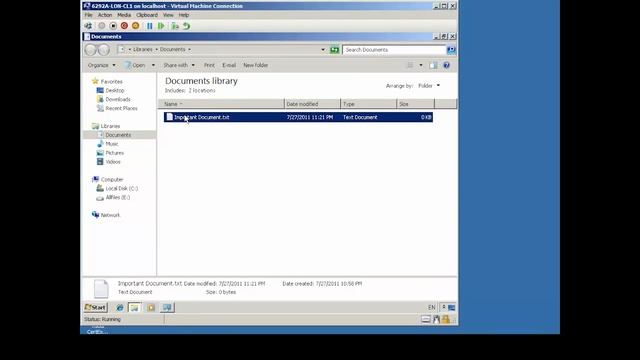This screenshot has height=360, width=640.
Task: Click the Revert green arrow icon
Action: point(187,26)
